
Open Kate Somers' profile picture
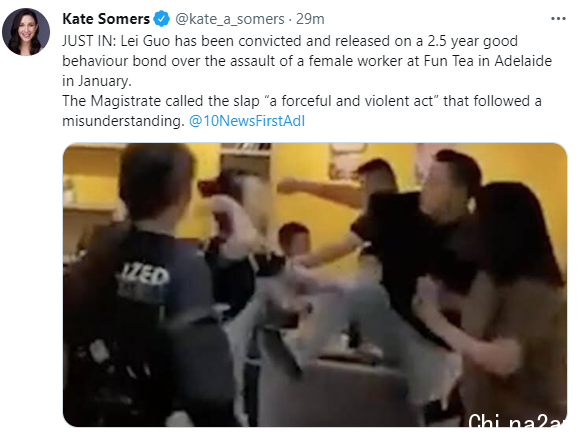point(26,32)
